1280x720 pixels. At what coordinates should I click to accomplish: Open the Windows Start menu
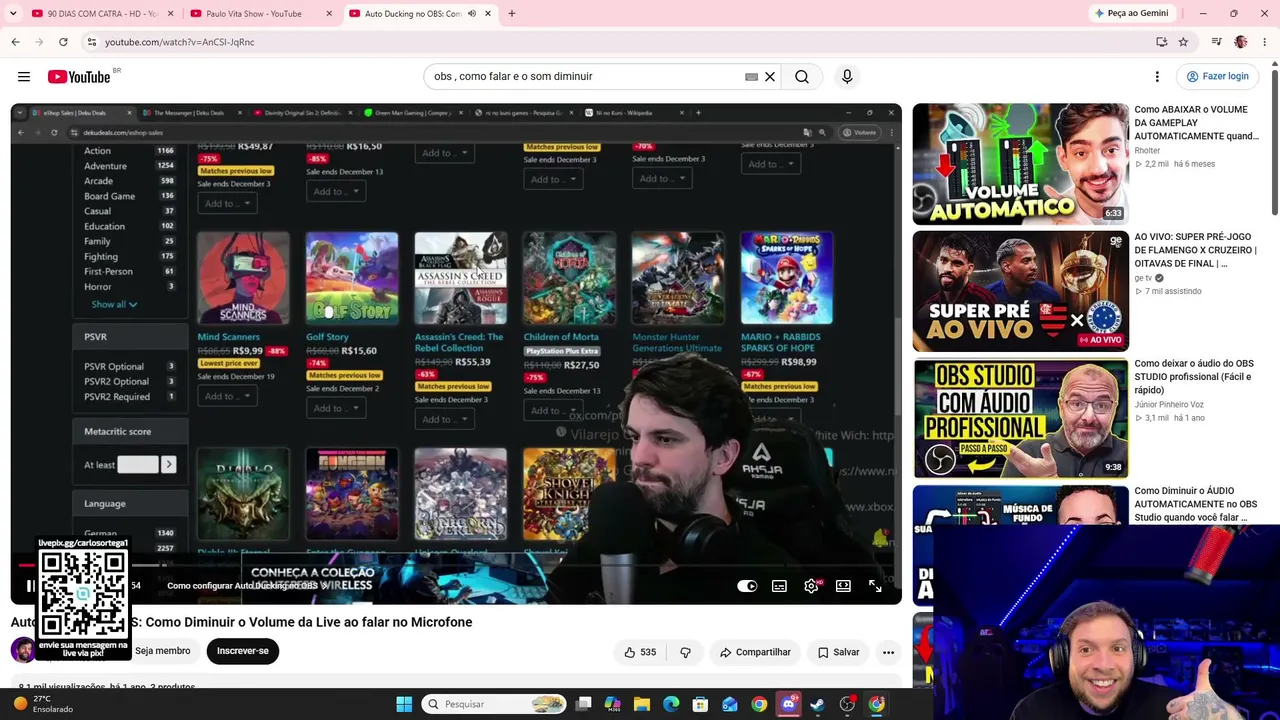[x=404, y=704]
